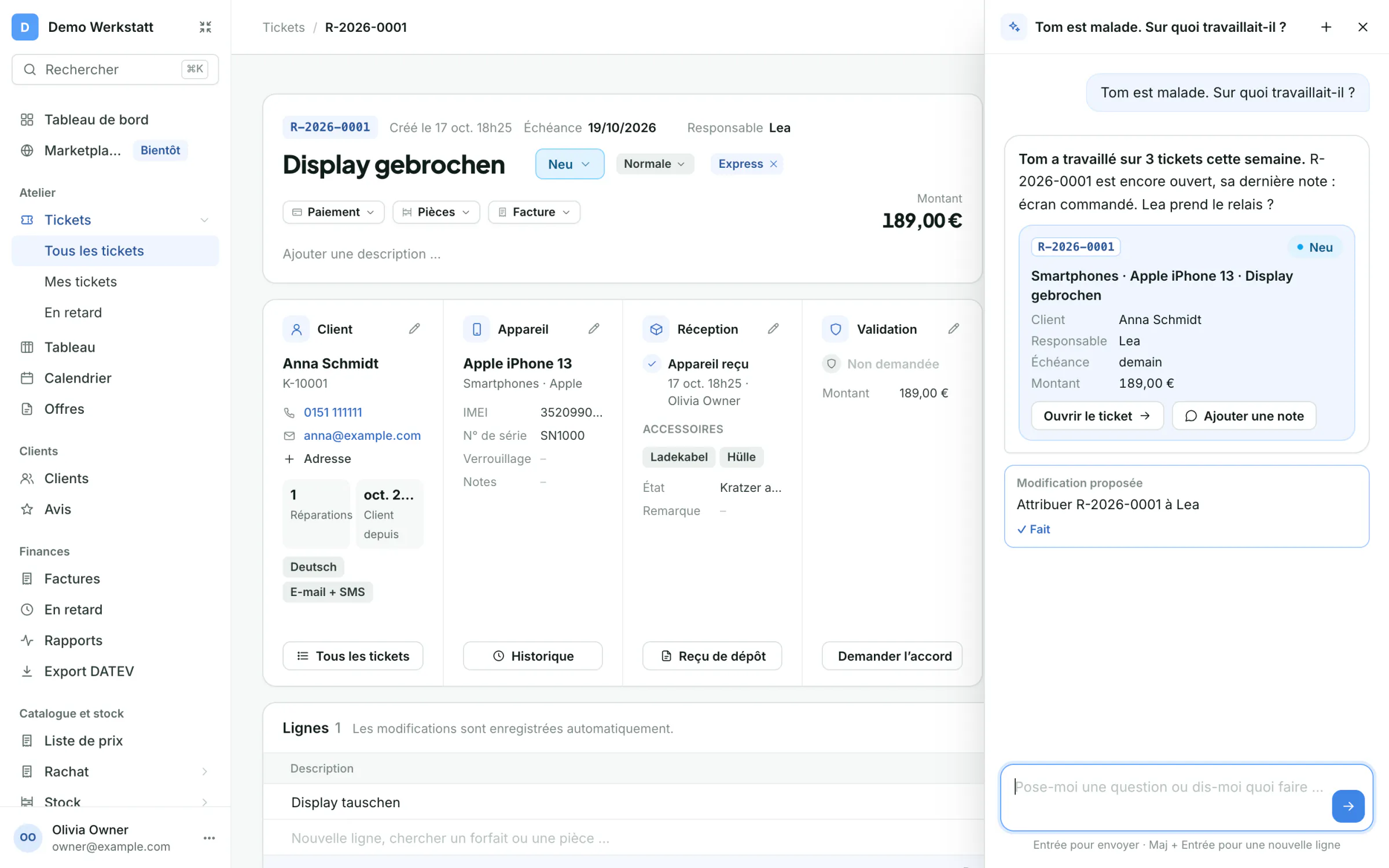Open the Paiement dropdown
The image size is (1389, 868).
[x=333, y=212]
